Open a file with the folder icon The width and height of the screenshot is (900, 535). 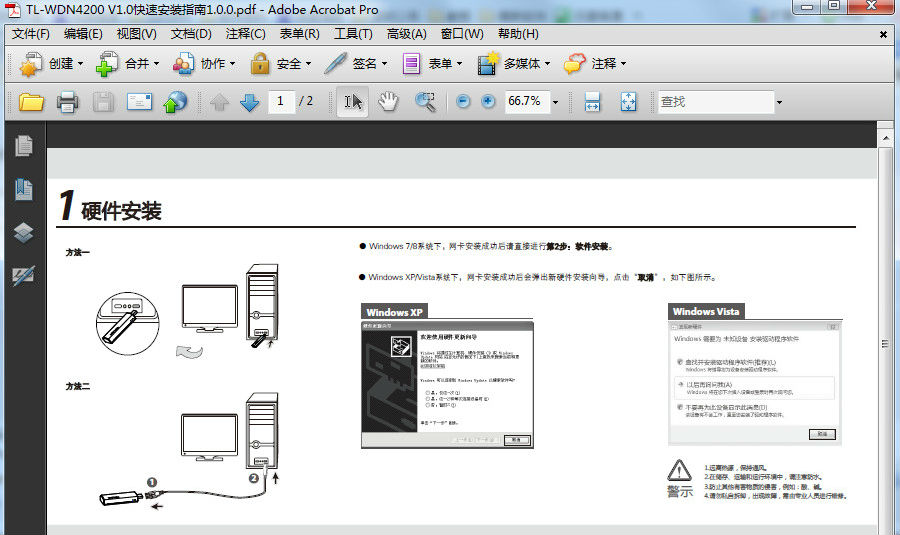31,102
